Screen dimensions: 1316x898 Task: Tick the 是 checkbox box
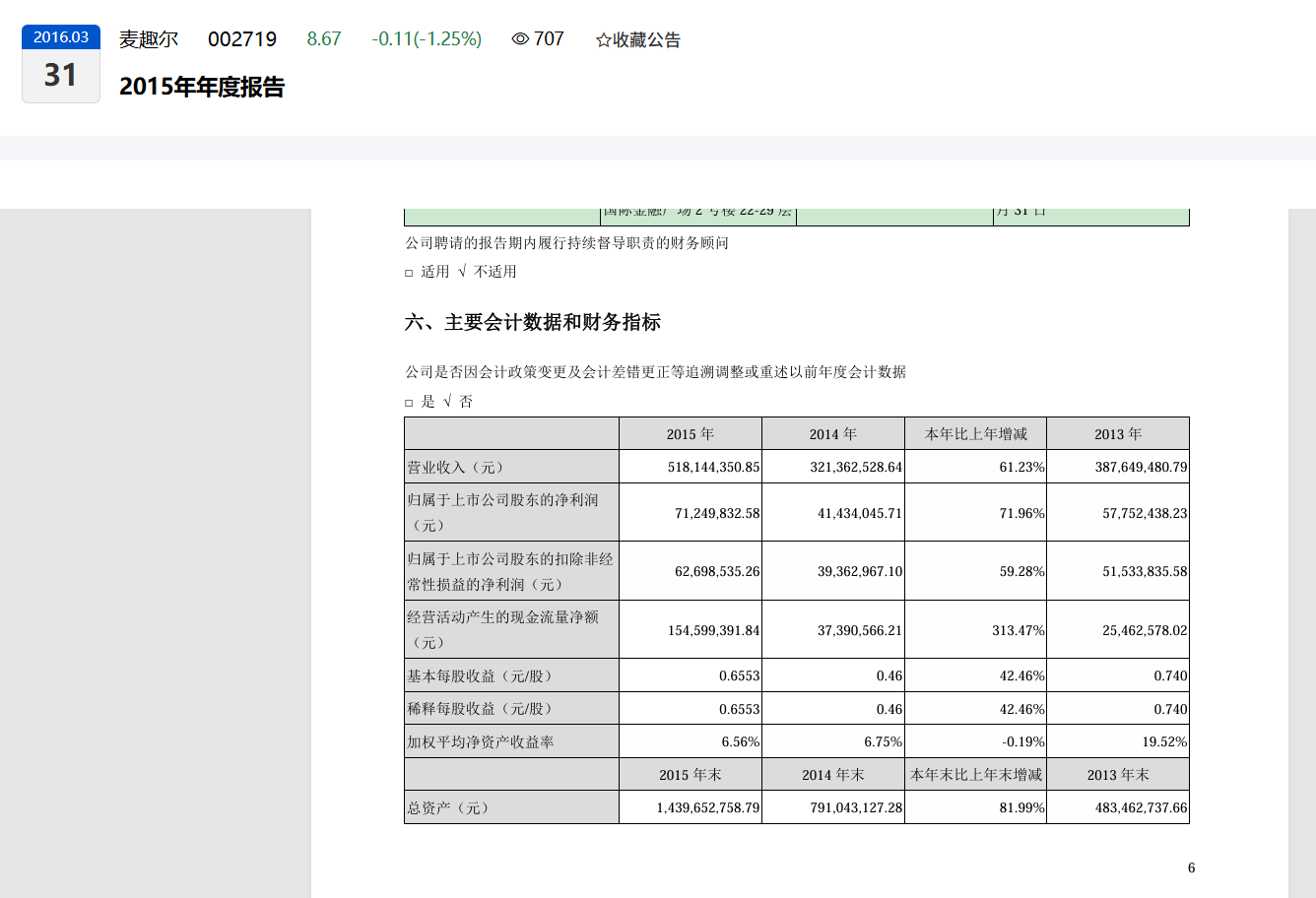pos(409,403)
